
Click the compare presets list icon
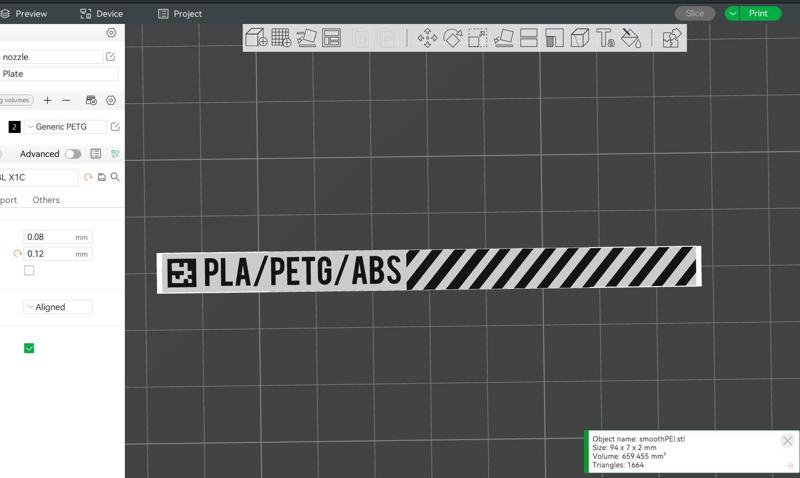coord(95,154)
